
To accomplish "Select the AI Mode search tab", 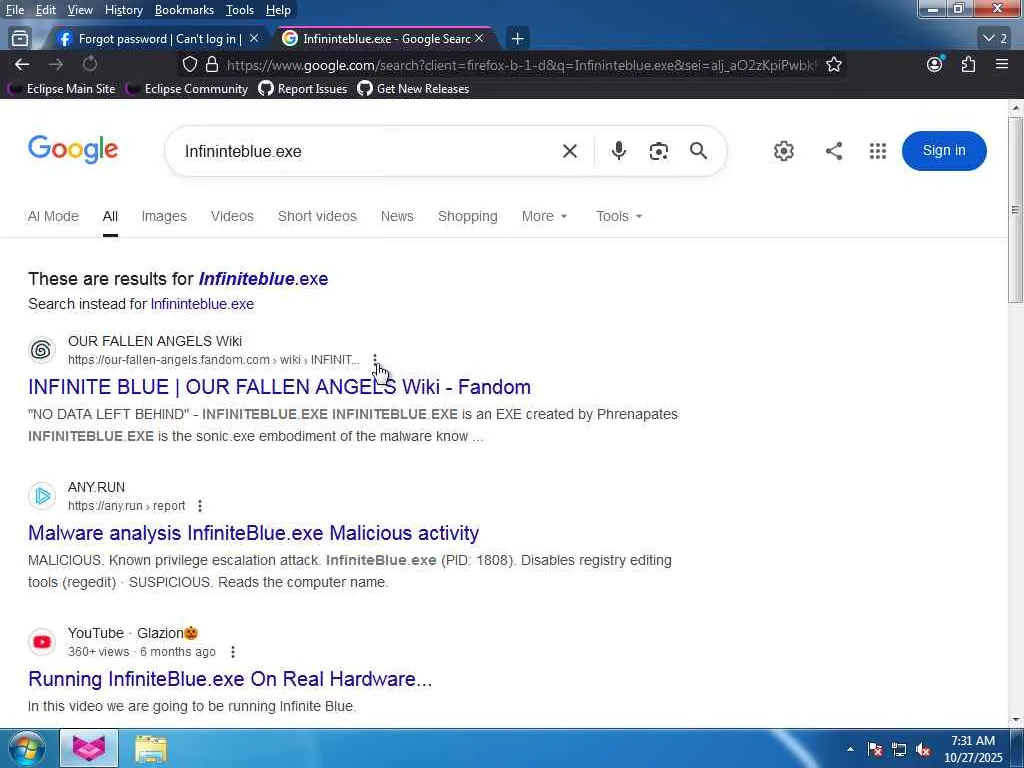I will (x=53, y=216).
